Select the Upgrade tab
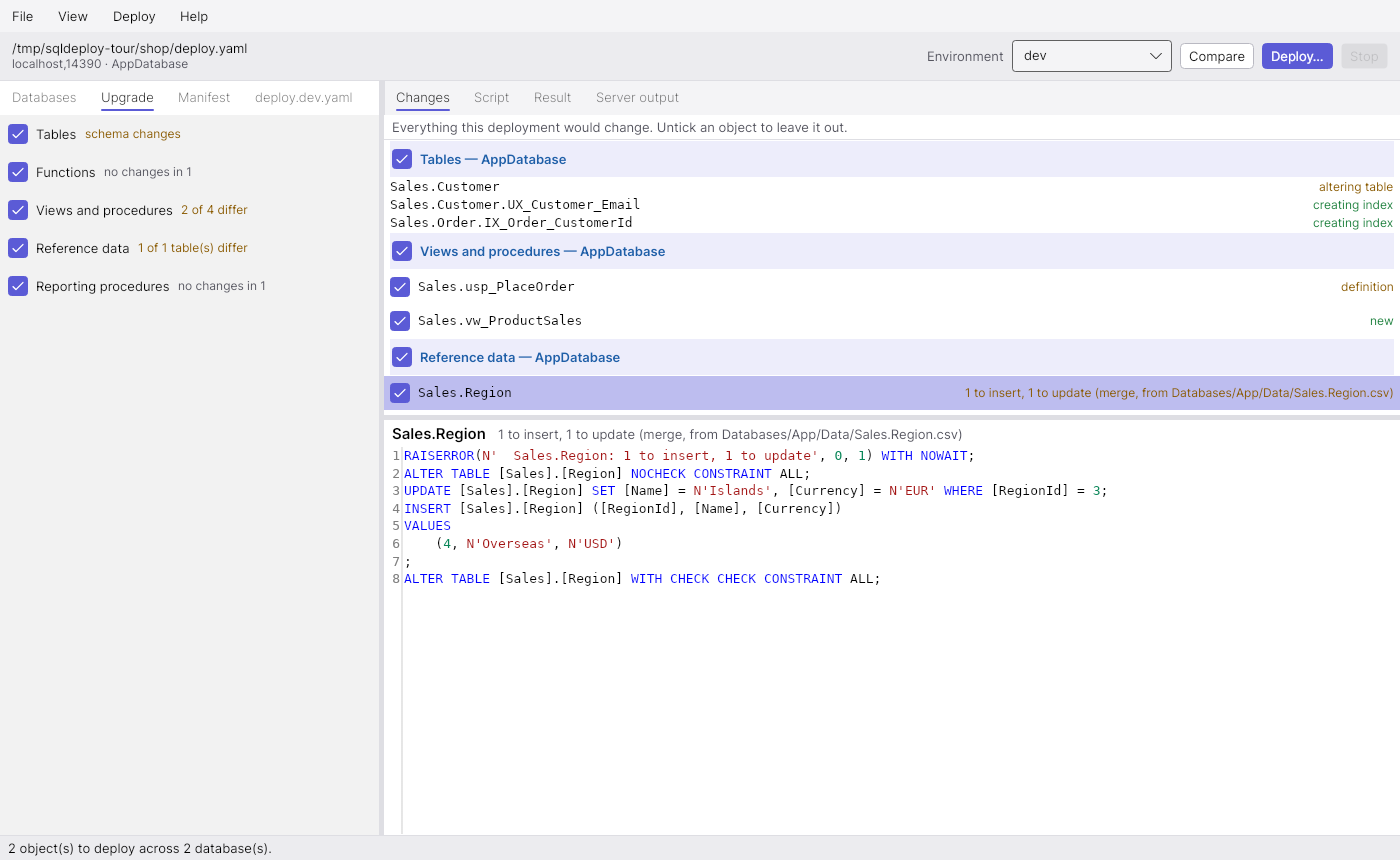 coord(127,97)
